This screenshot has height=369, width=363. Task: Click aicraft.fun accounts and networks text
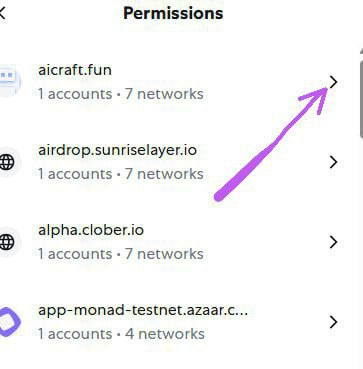(121, 94)
